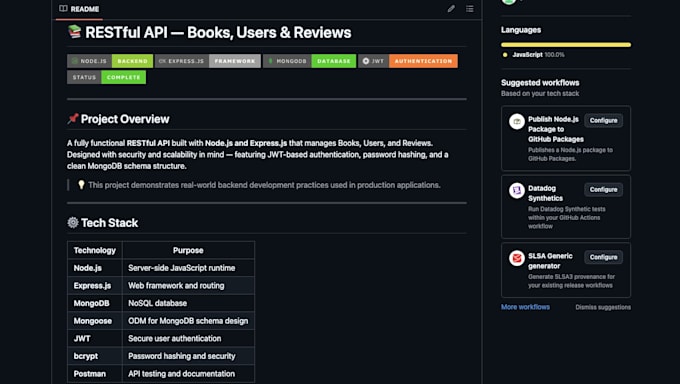Click the Express.js Framework badge
The height and width of the screenshot is (384, 680).
[208, 61]
